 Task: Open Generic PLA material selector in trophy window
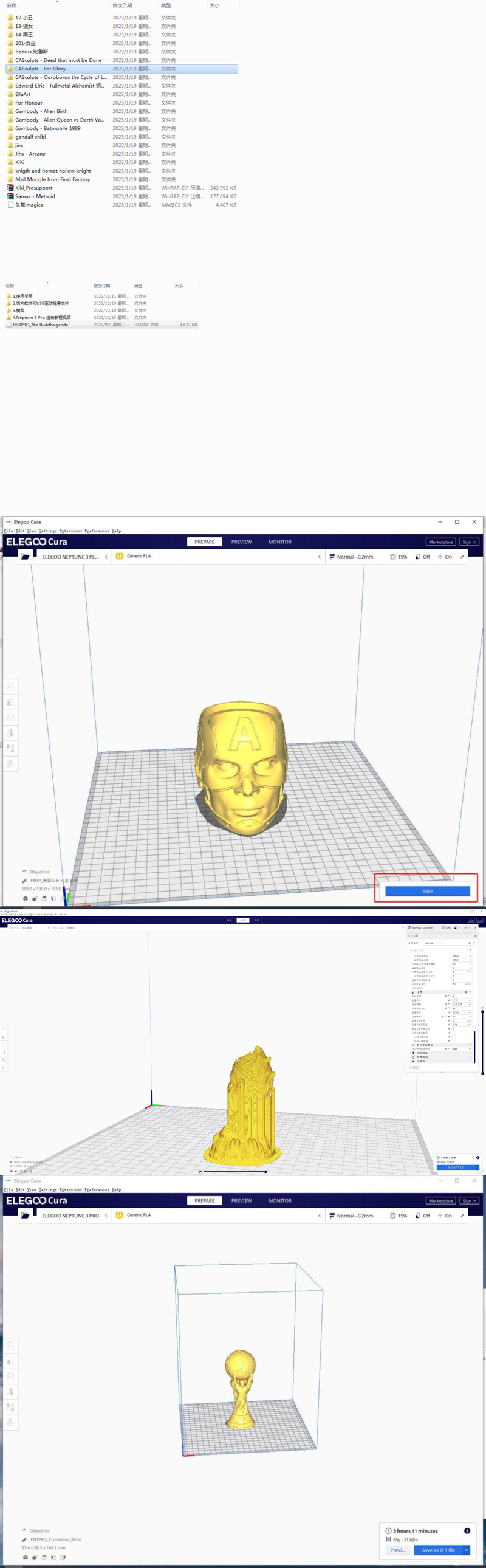pos(218,1215)
